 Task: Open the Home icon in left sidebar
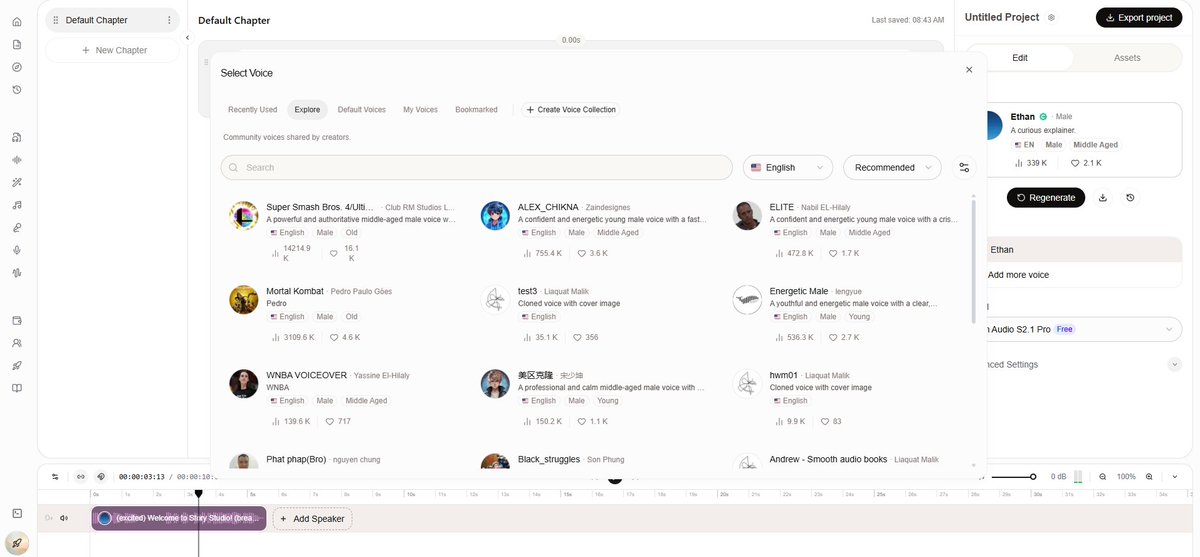[17, 21]
